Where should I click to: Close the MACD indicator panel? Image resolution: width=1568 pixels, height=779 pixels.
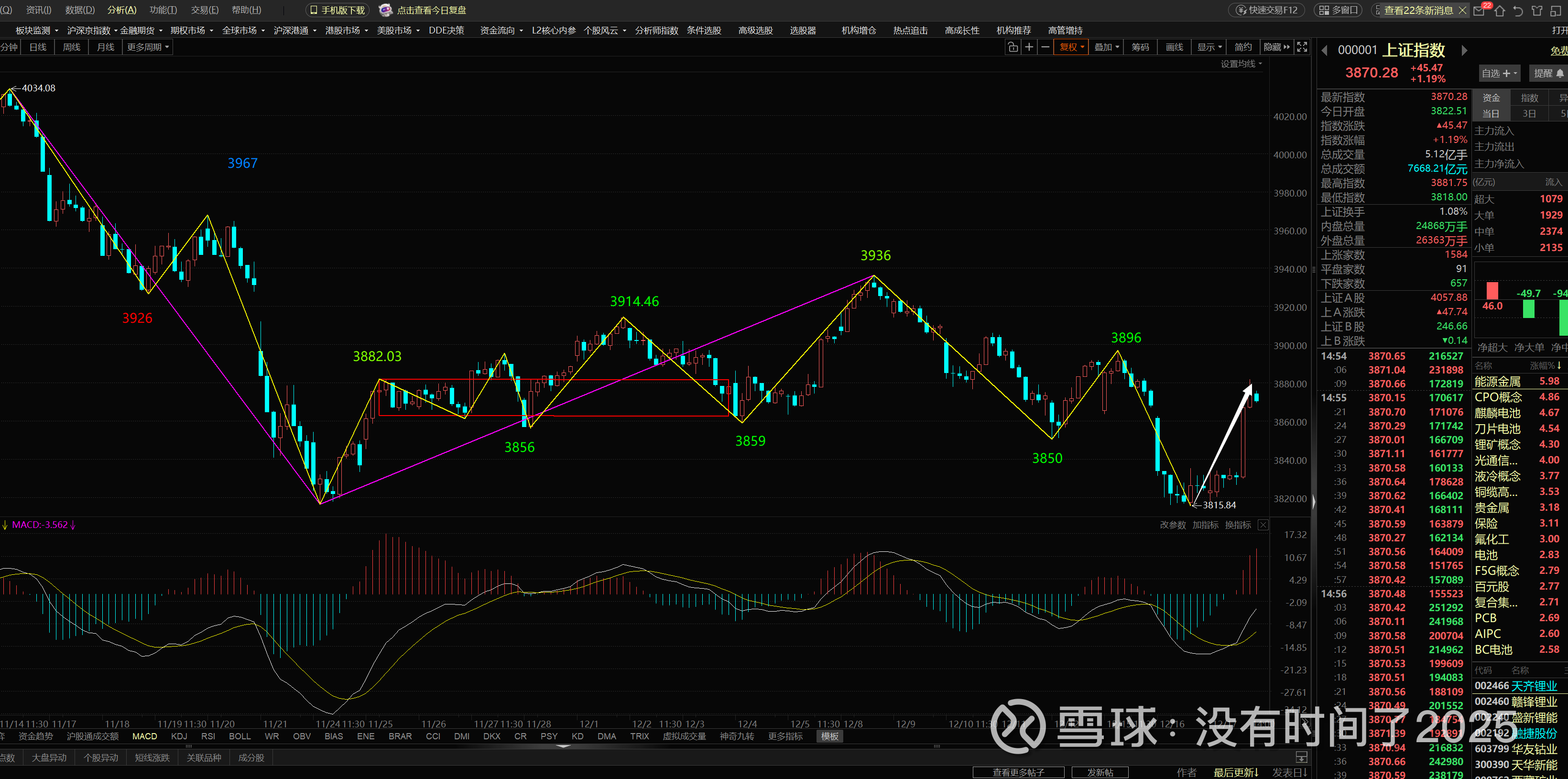point(1263,525)
